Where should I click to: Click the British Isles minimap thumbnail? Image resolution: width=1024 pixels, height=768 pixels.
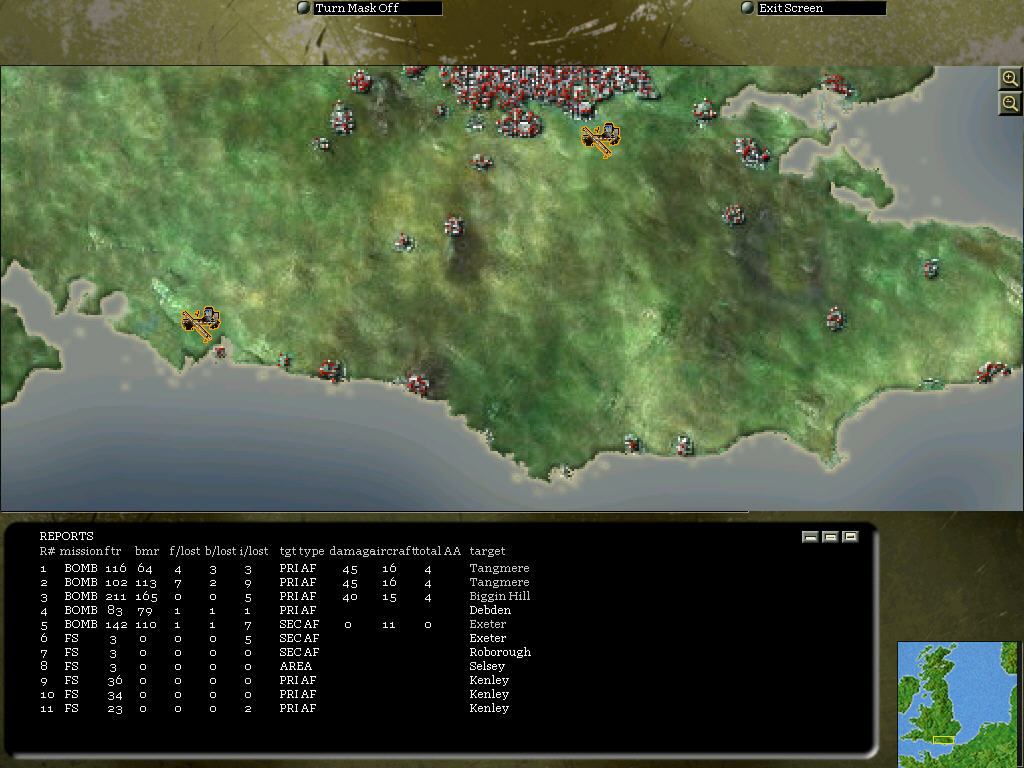pos(957,705)
